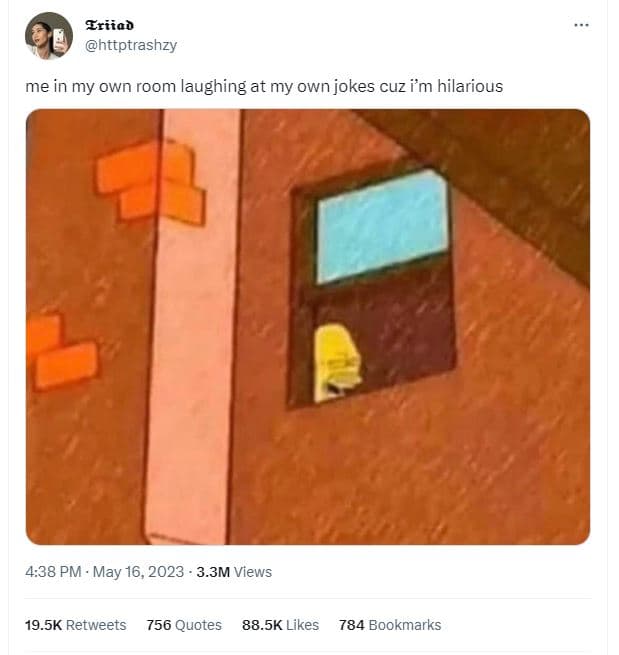Viewport: 619px width, 655px height.
Task: Click the tweet text about own jokes
Action: click(x=264, y=86)
